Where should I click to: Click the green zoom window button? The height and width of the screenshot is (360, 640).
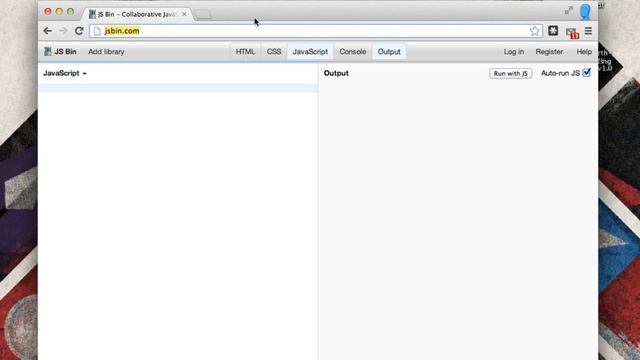point(71,11)
